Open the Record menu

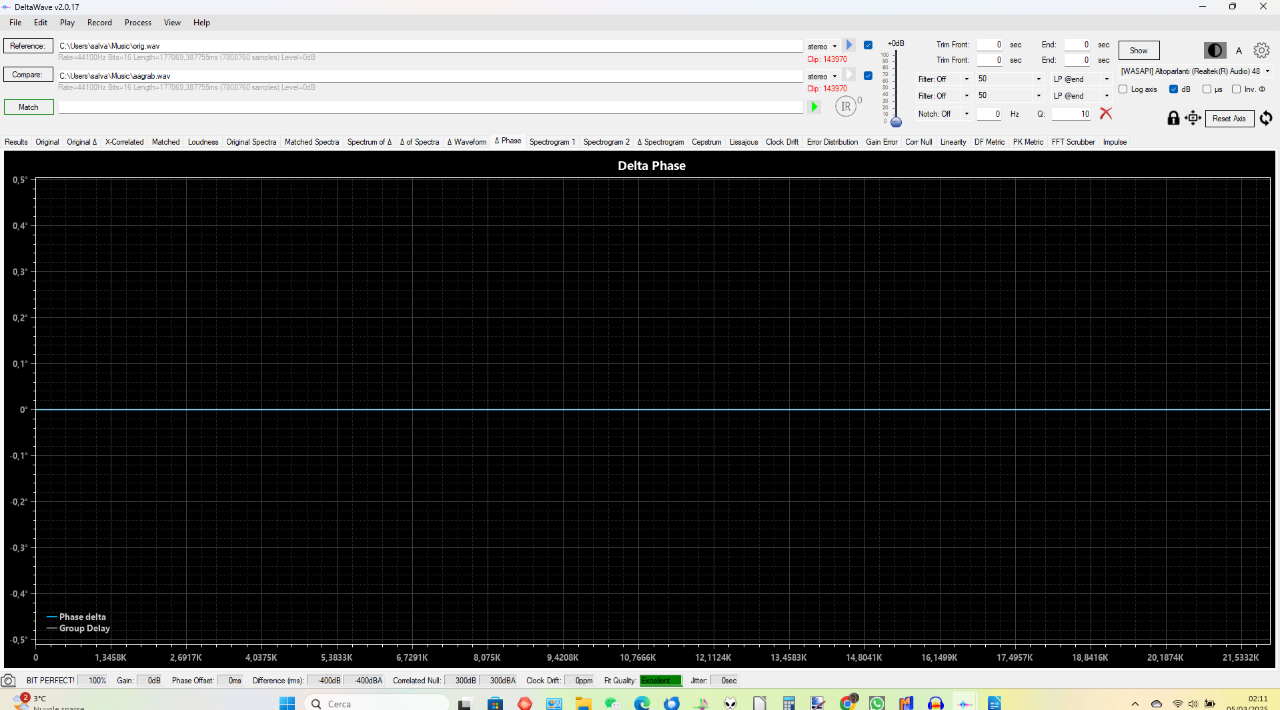(x=99, y=22)
